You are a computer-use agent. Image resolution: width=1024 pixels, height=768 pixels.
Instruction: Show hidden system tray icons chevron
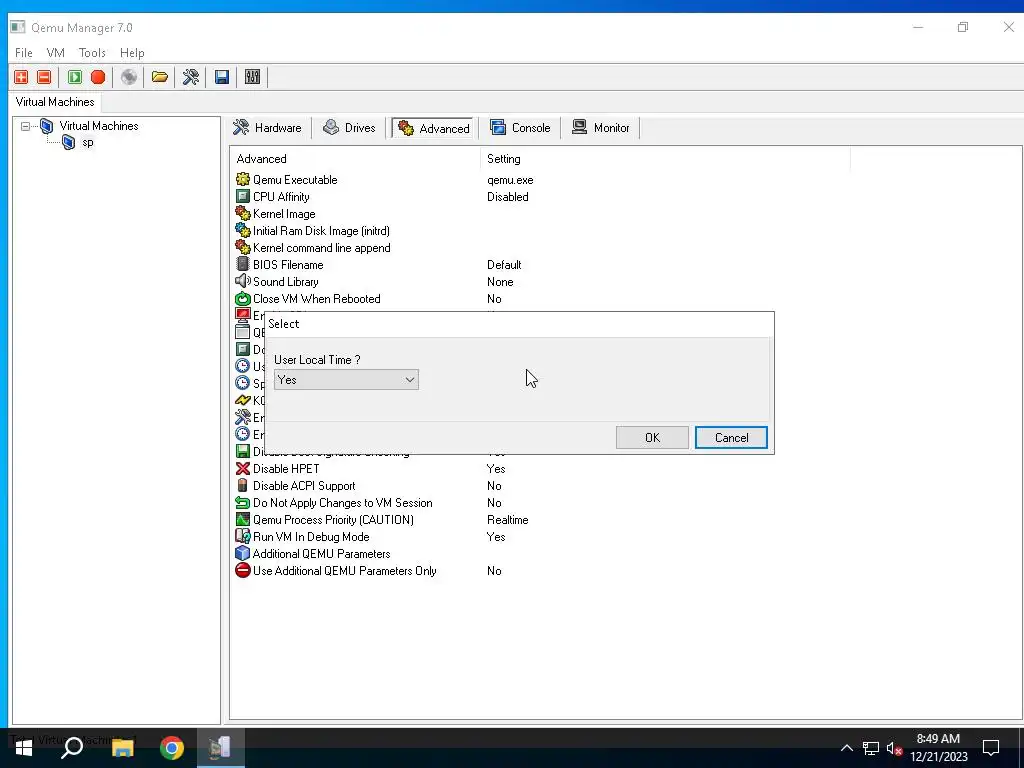click(846, 748)
